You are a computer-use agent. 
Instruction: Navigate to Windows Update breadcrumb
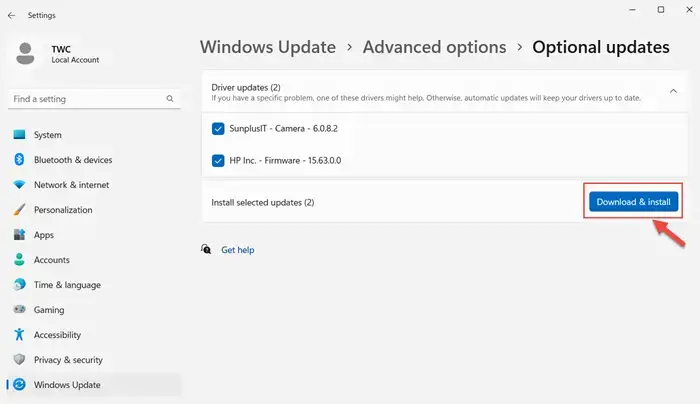pos(268,47)
